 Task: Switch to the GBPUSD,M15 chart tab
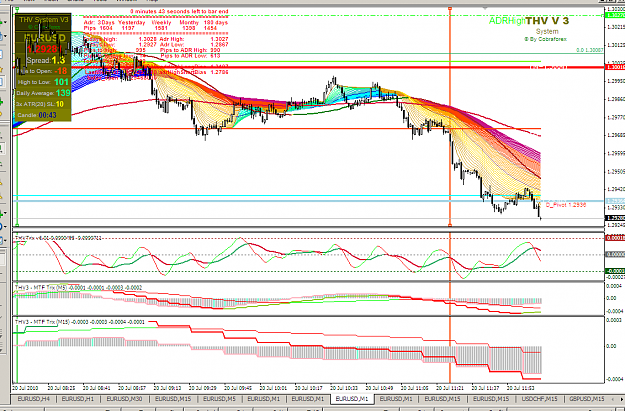click(586, 399)
